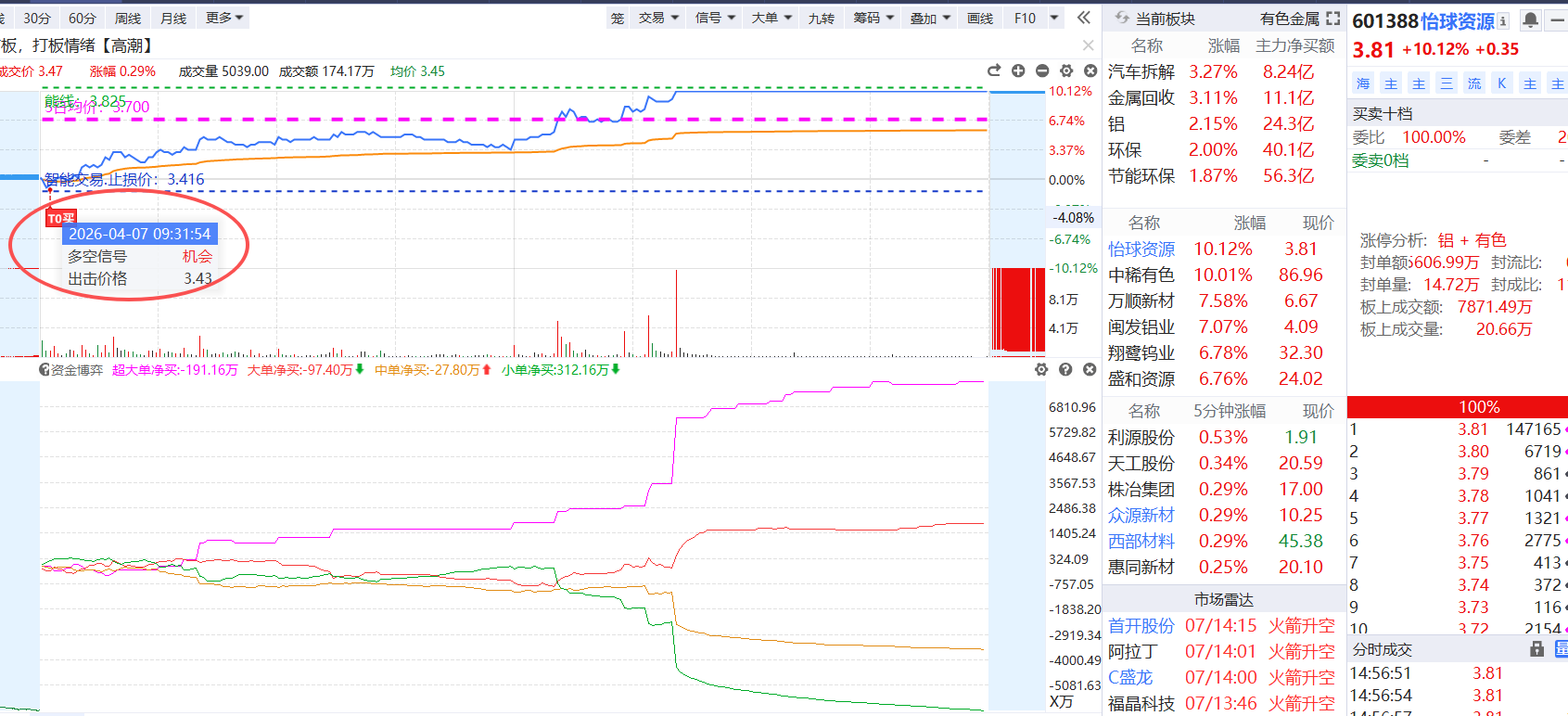1568x716 pixels.
Task: Toggle the 九转 indicator button
Action: point(821,18)
